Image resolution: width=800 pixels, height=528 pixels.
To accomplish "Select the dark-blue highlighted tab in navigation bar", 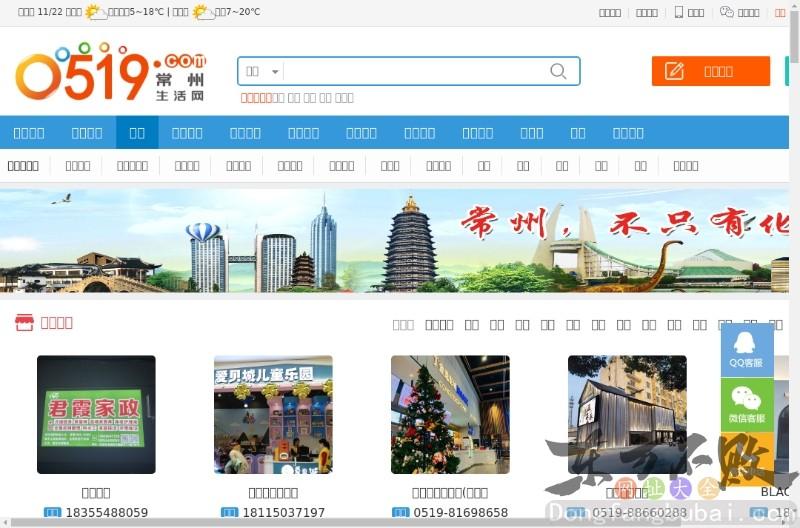I will 137,133.
